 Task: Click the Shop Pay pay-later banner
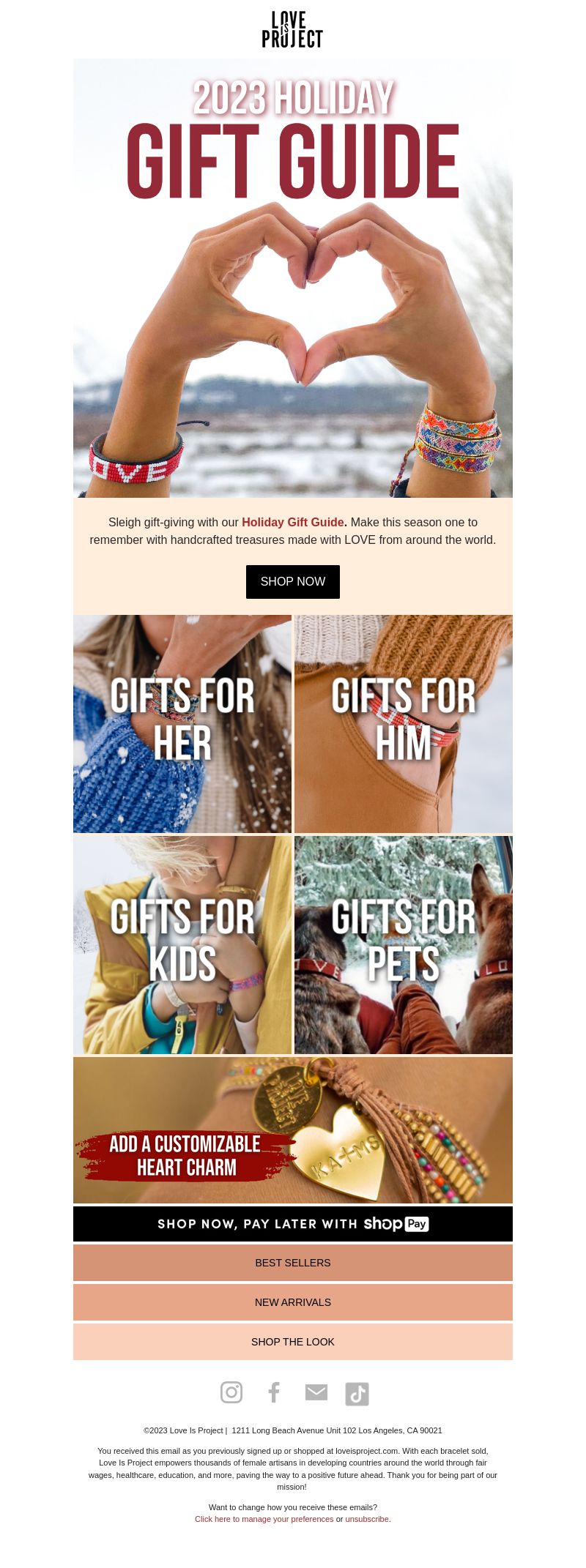pos(293,1224)
